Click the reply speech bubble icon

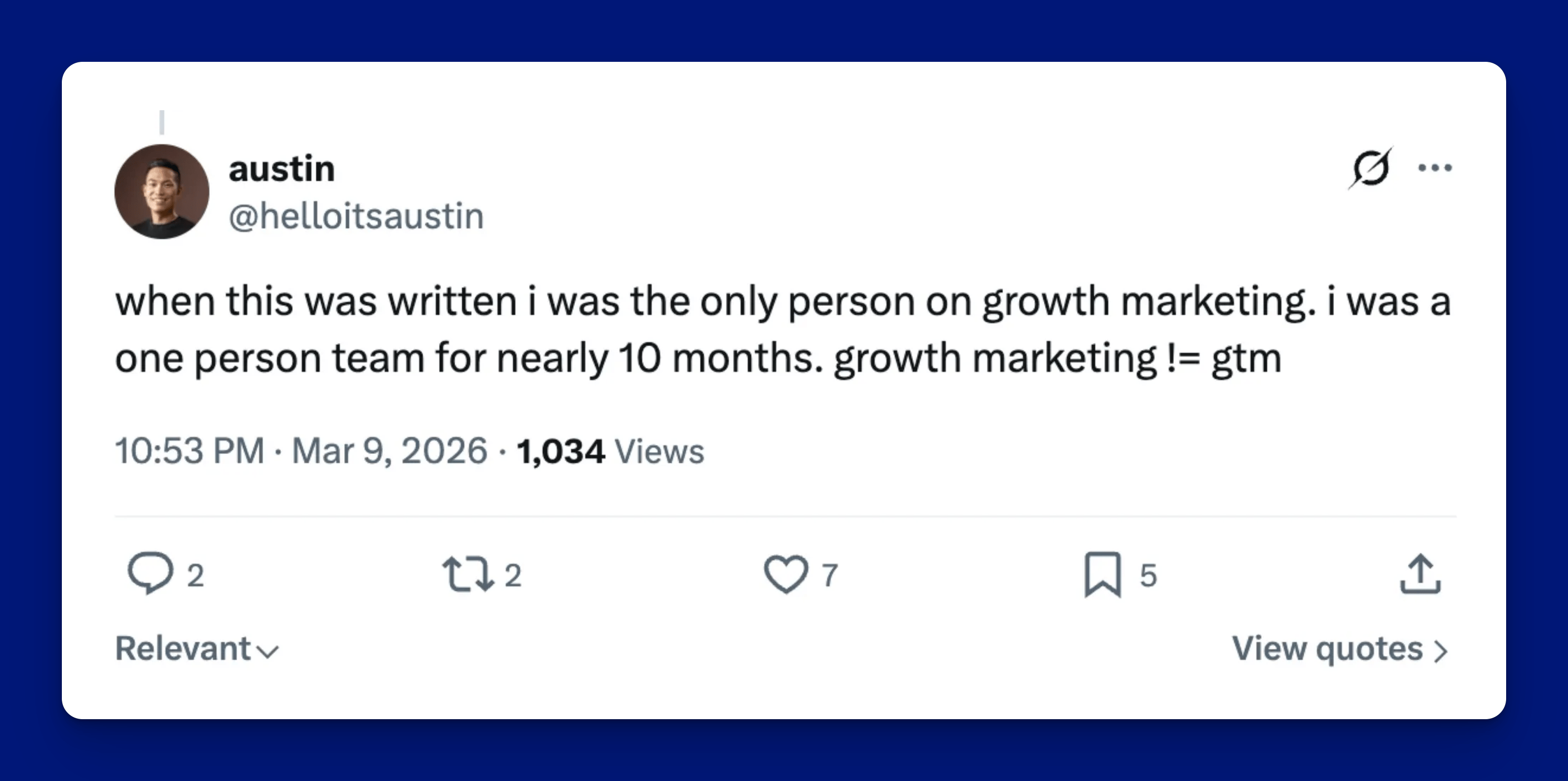(x=150, y=573)
